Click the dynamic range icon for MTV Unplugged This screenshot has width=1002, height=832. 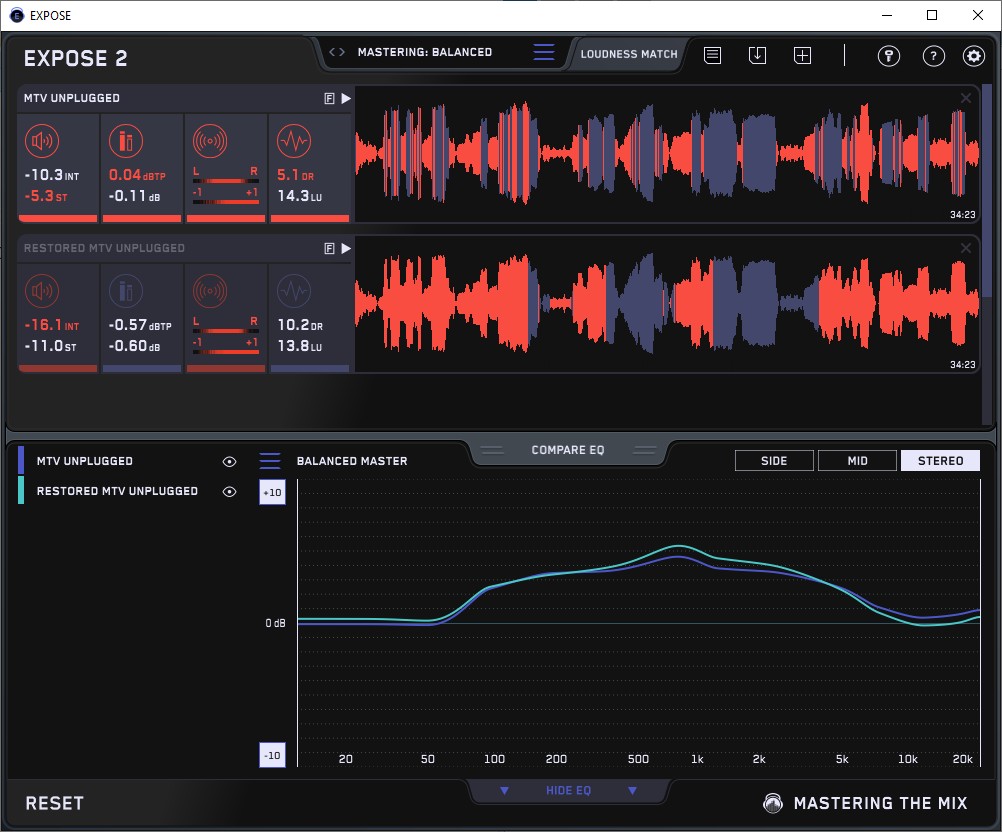(x=293, y=141)
